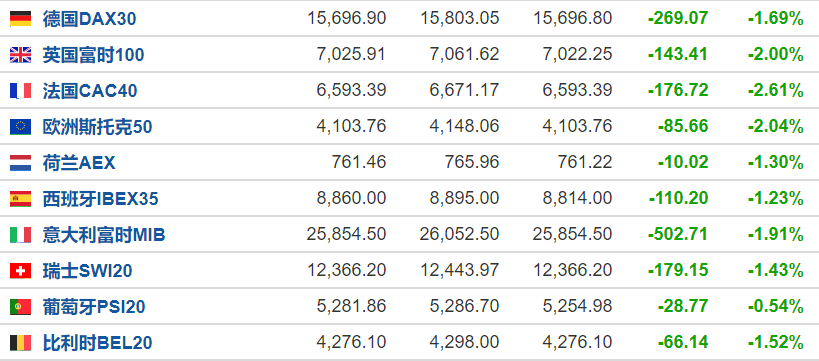Click the Italian flag icon
This screenshot has height=361, width=819.
pyautogui.click(x=20, y=235)
